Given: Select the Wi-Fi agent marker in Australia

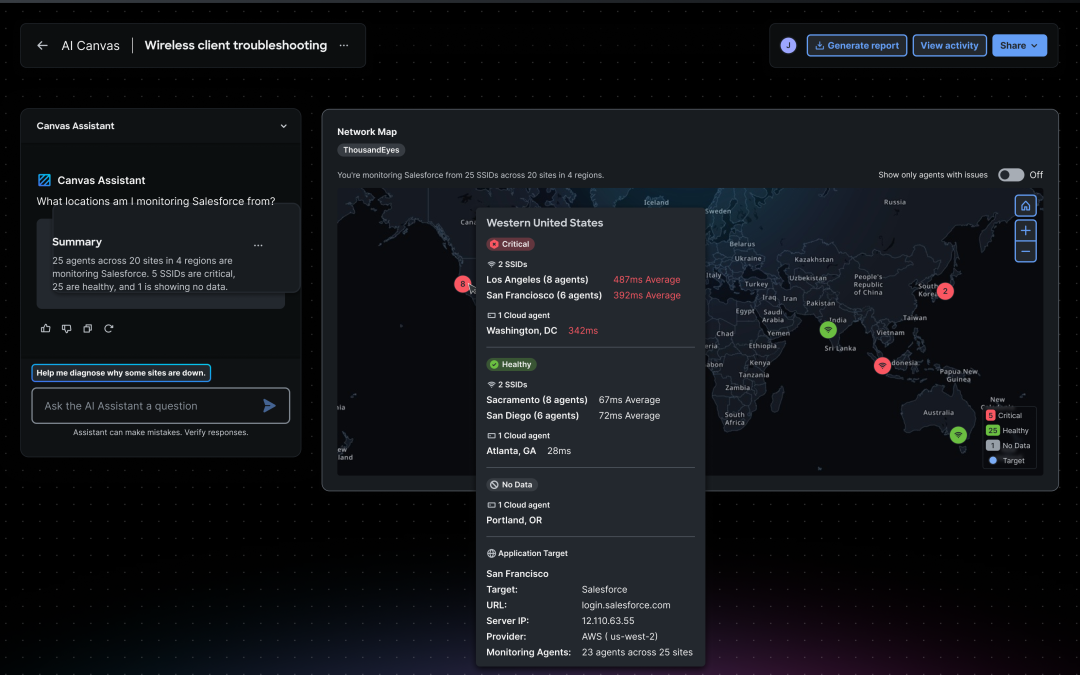Looking at the screenshot, I should [958, 435].
